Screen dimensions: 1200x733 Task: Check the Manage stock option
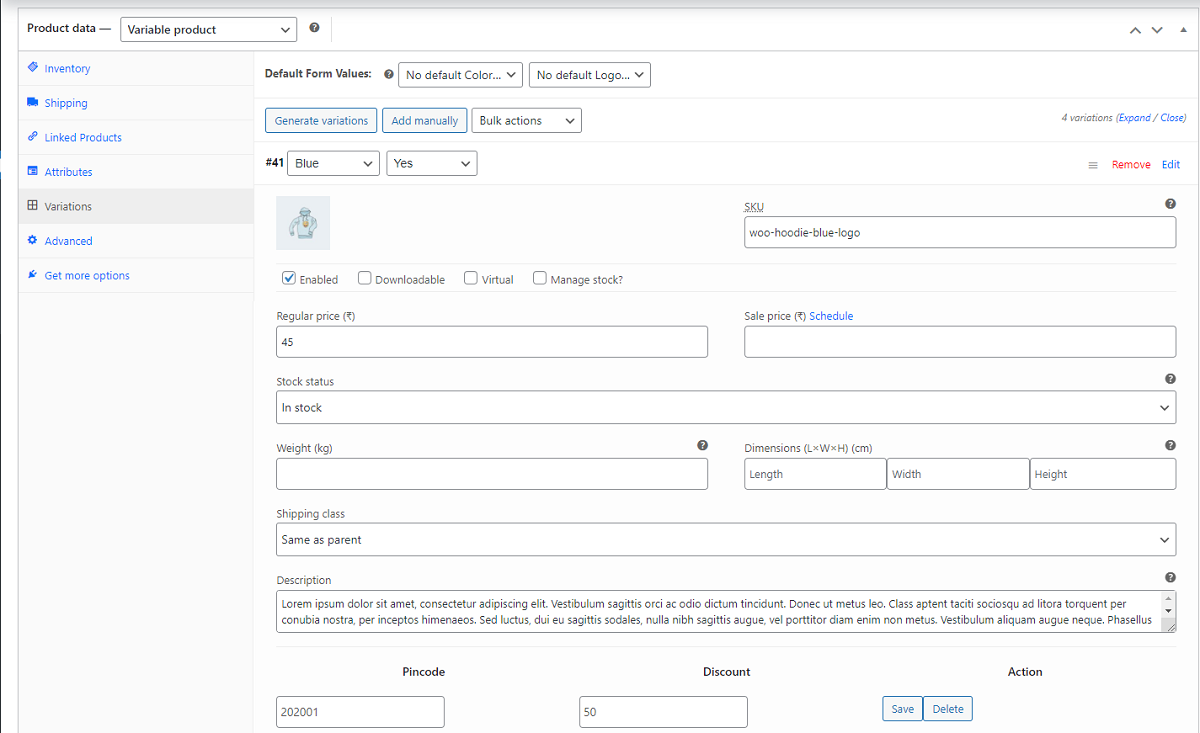coord(539,278)
